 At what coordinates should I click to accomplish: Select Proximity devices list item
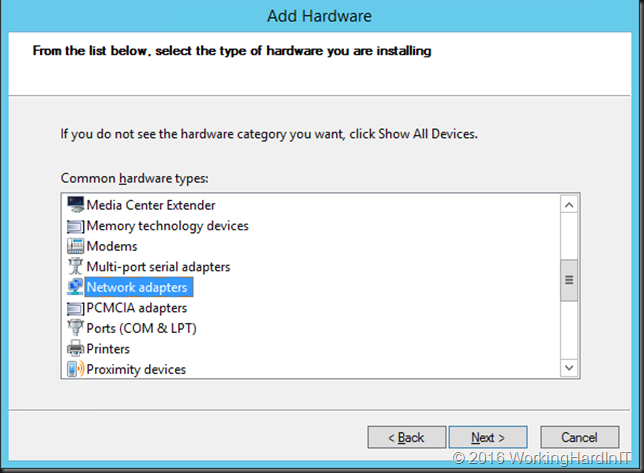[136, 370]
